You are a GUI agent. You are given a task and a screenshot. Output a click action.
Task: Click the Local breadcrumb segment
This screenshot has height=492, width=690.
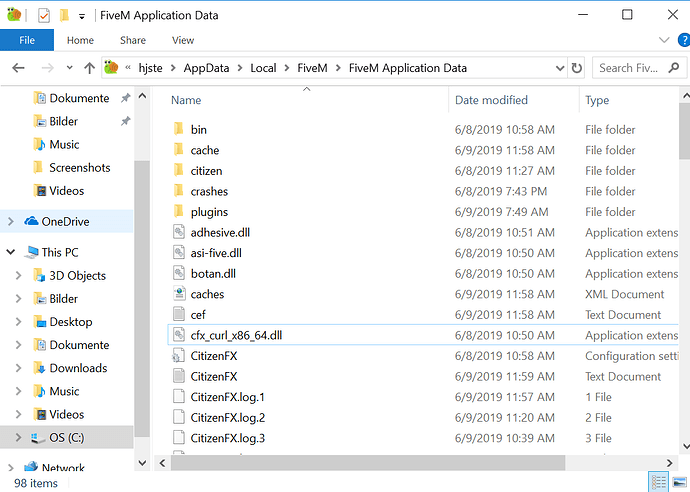click(263, 68)
